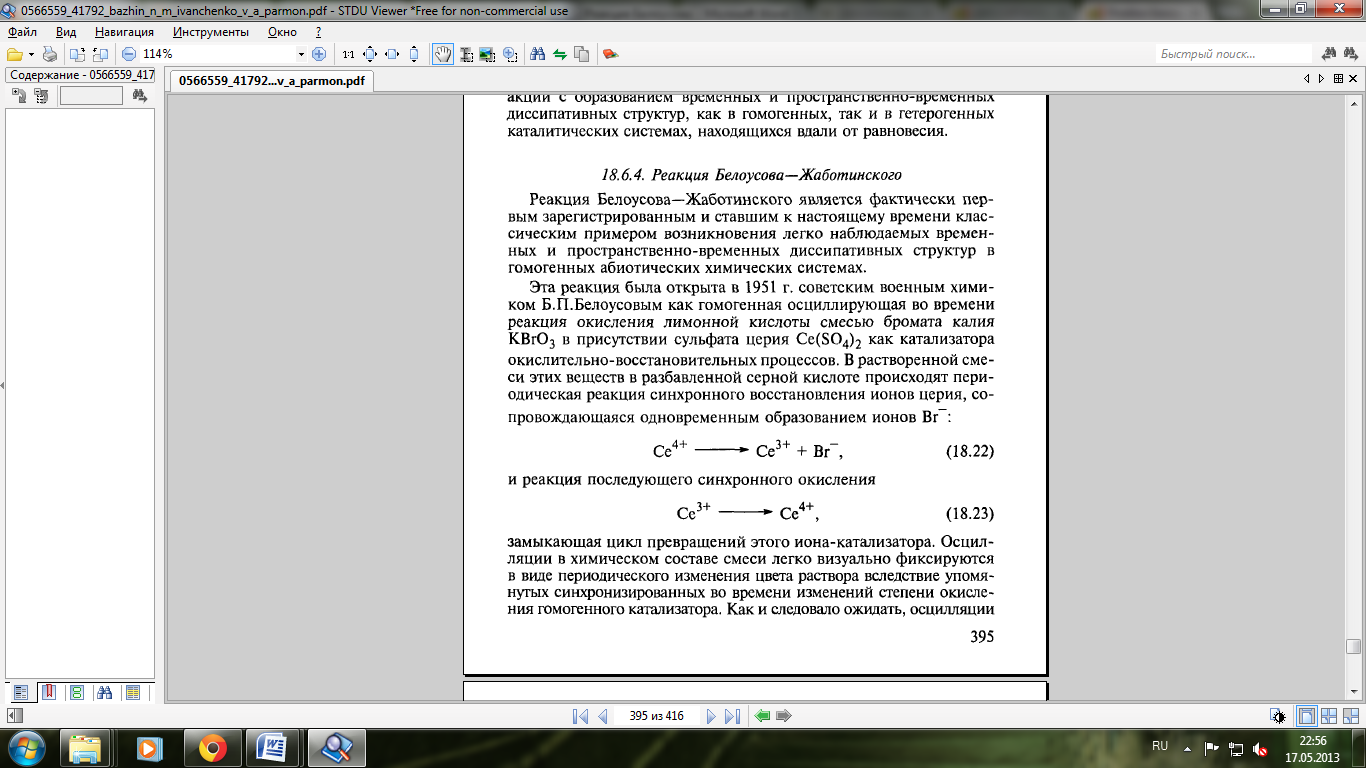The height and width of the screenshot is (768, 1366).
Task: Click the scrollbar up arrow
Action: tap(1354, 102)
